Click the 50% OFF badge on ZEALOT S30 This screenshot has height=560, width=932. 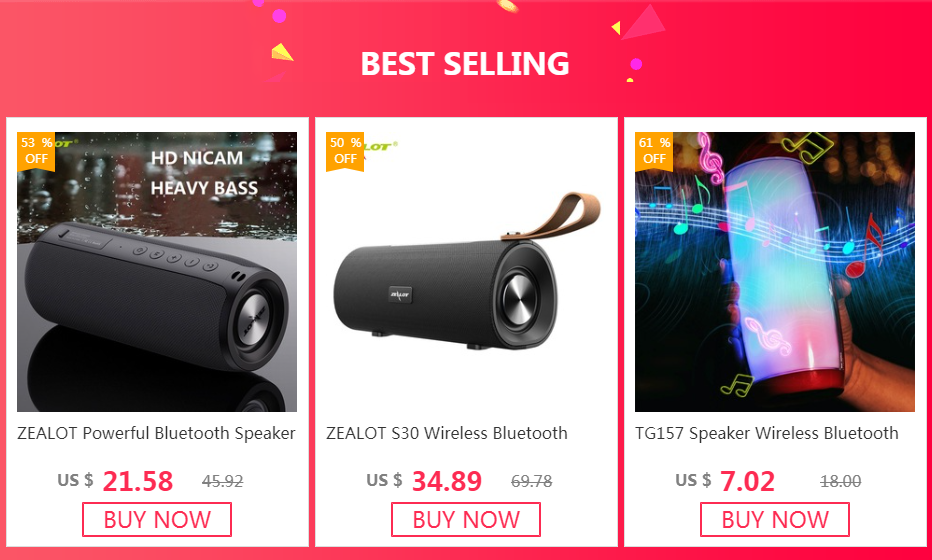(x=345, y=152)
